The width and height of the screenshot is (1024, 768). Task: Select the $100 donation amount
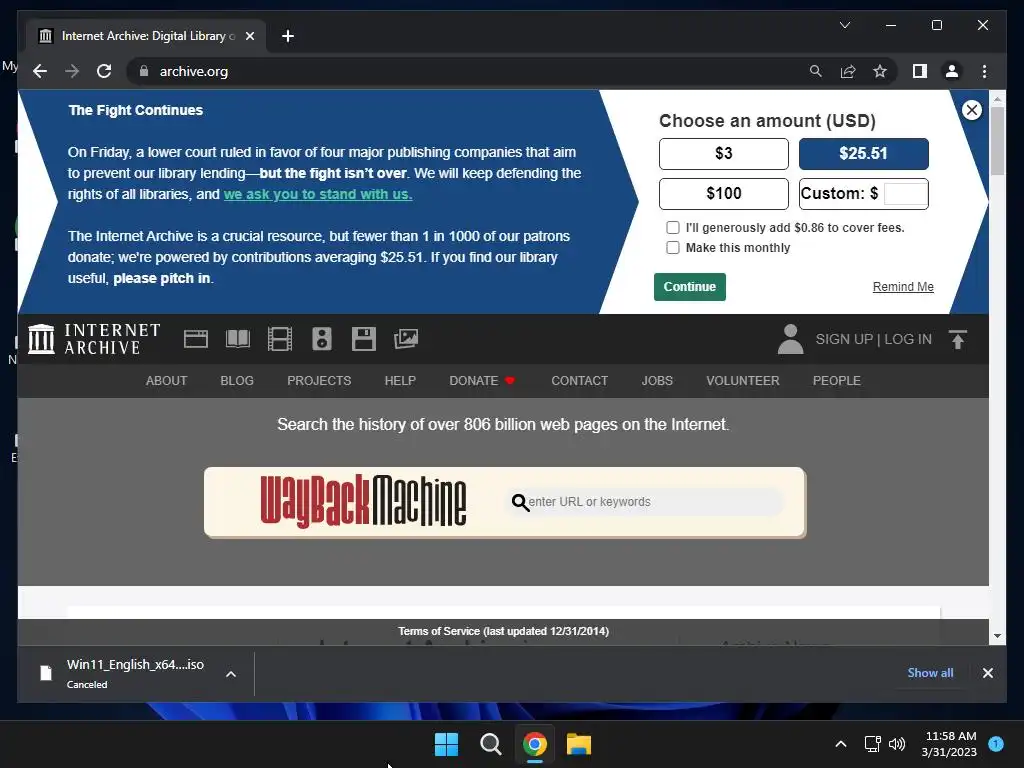click(724, 194)
